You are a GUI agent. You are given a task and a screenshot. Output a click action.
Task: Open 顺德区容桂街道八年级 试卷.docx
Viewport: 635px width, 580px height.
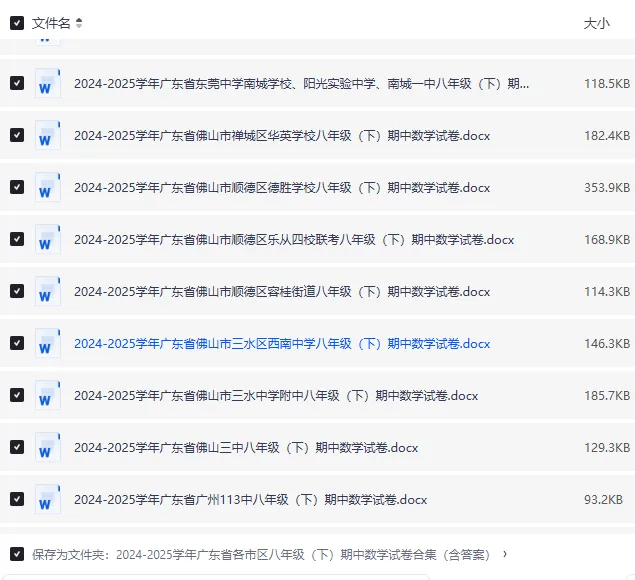[x=282, y=292]
